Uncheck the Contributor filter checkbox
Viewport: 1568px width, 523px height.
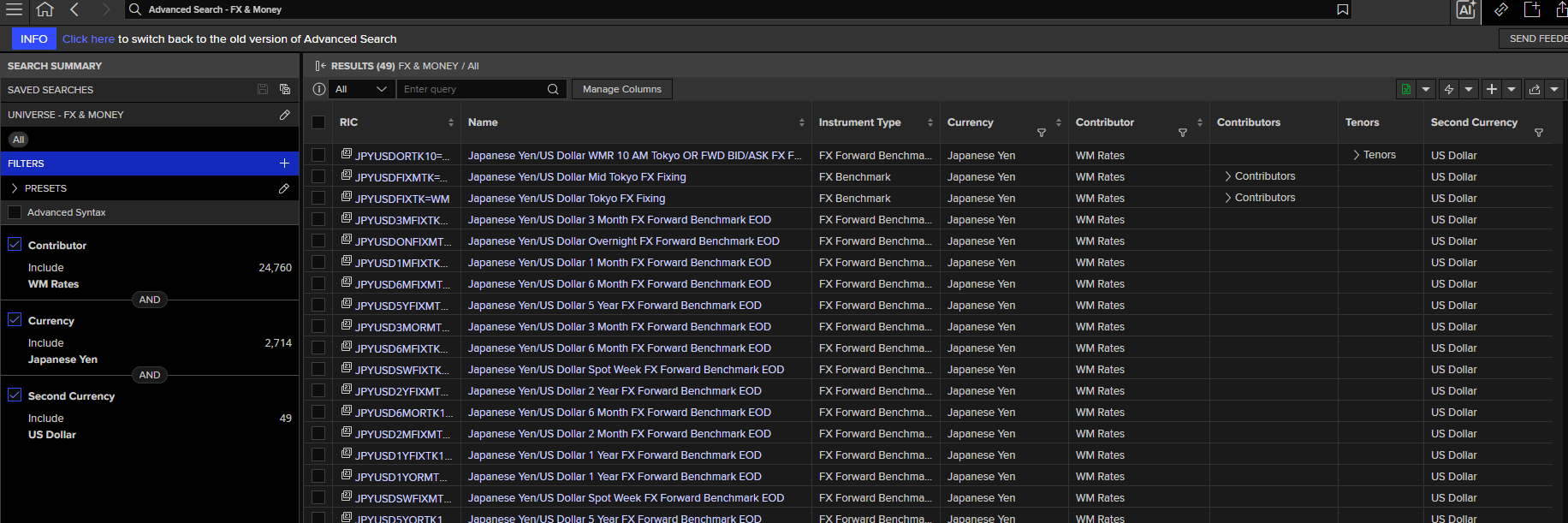tap(15, 245)
